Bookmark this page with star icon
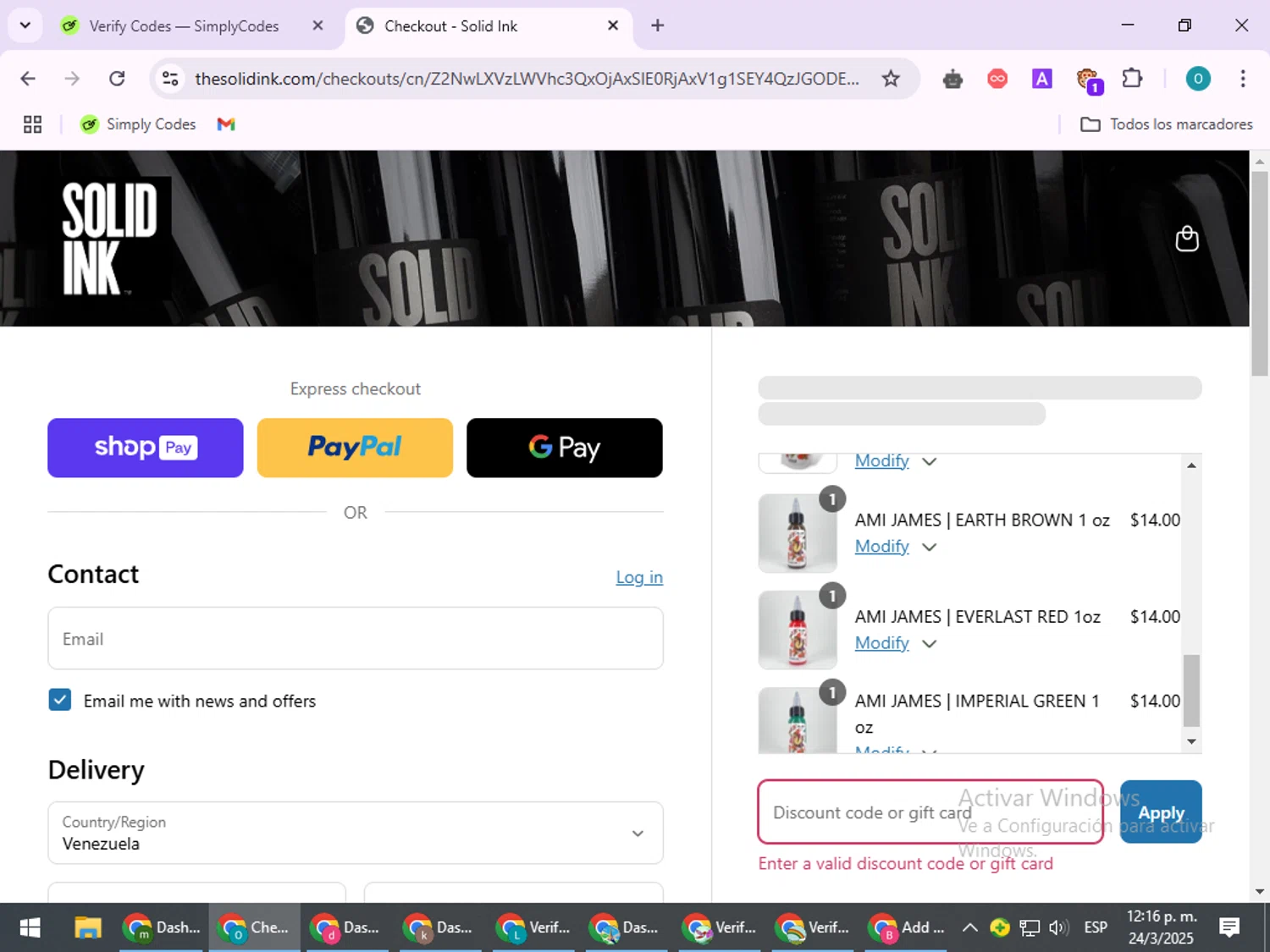Viewport: 1270px width, 952px height. point(891,79)
